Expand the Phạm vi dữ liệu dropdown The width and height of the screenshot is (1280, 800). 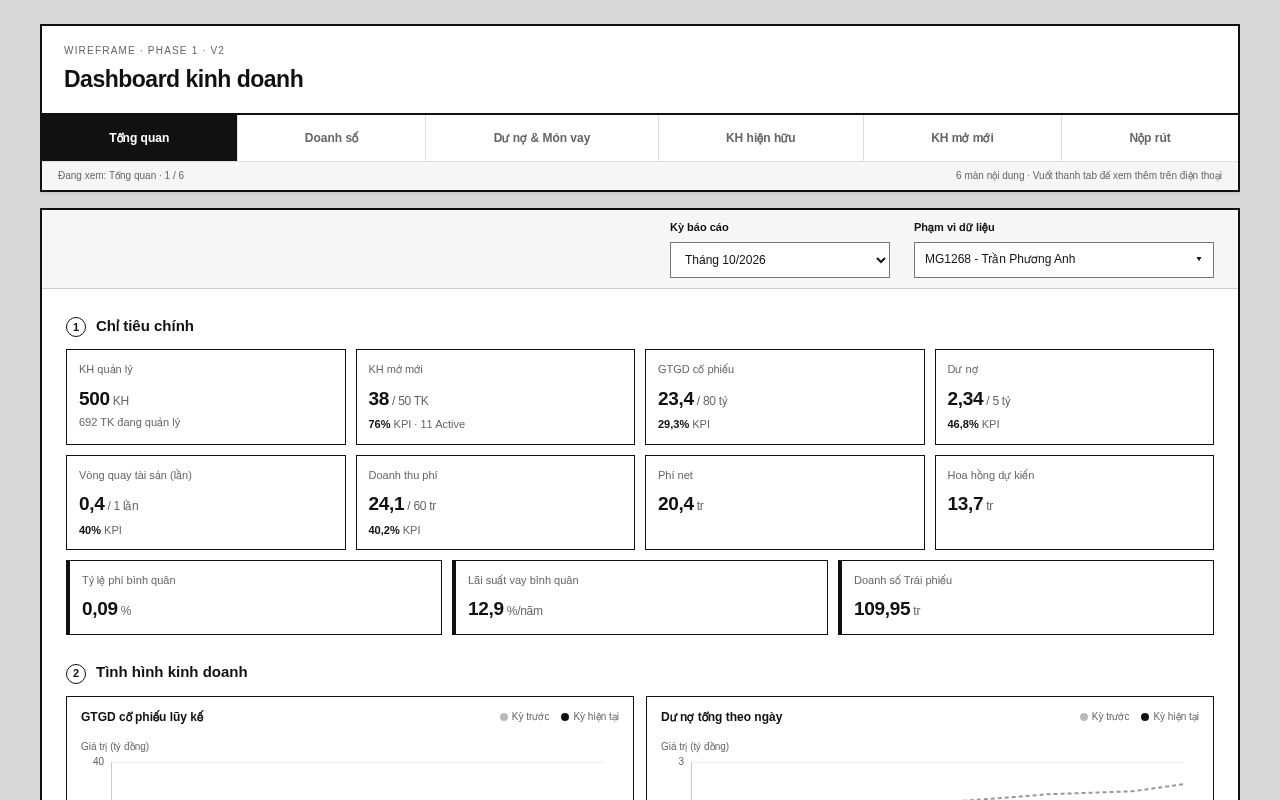(x=1064, y=260)
